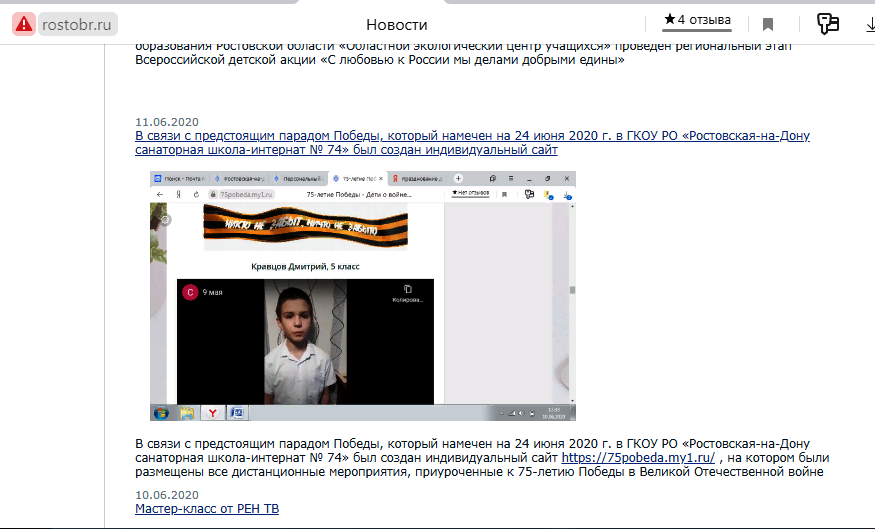Click the 'Новости' page title in the header

[396, 24]
